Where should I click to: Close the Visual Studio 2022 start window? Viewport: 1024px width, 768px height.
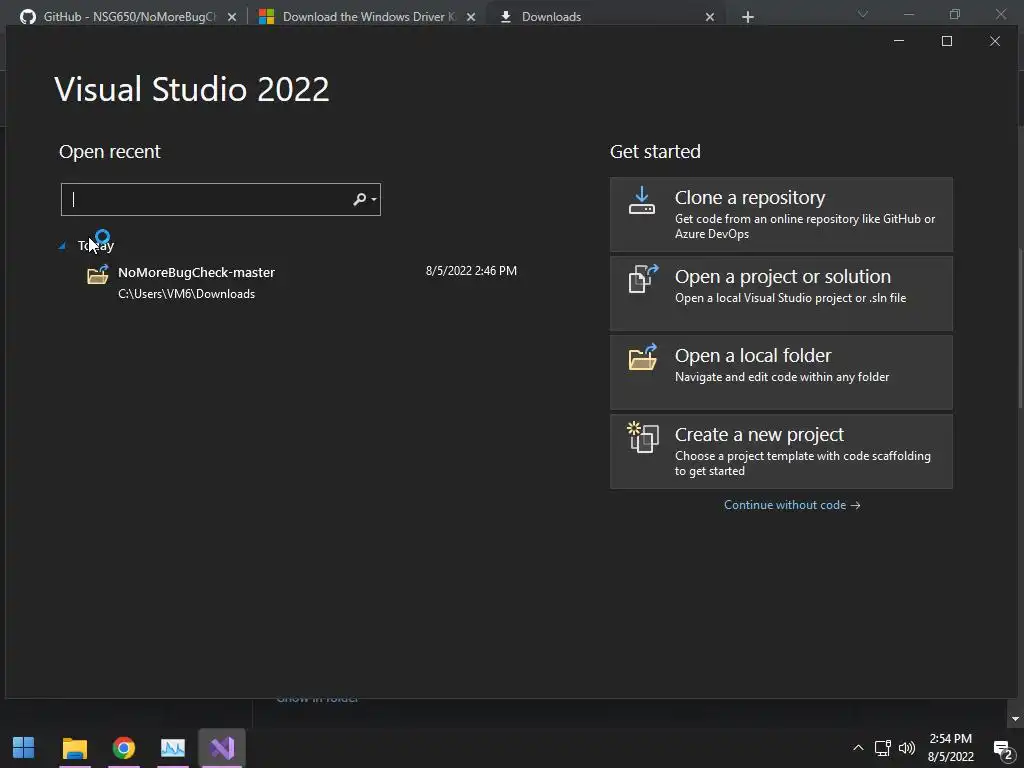(995, 41)
